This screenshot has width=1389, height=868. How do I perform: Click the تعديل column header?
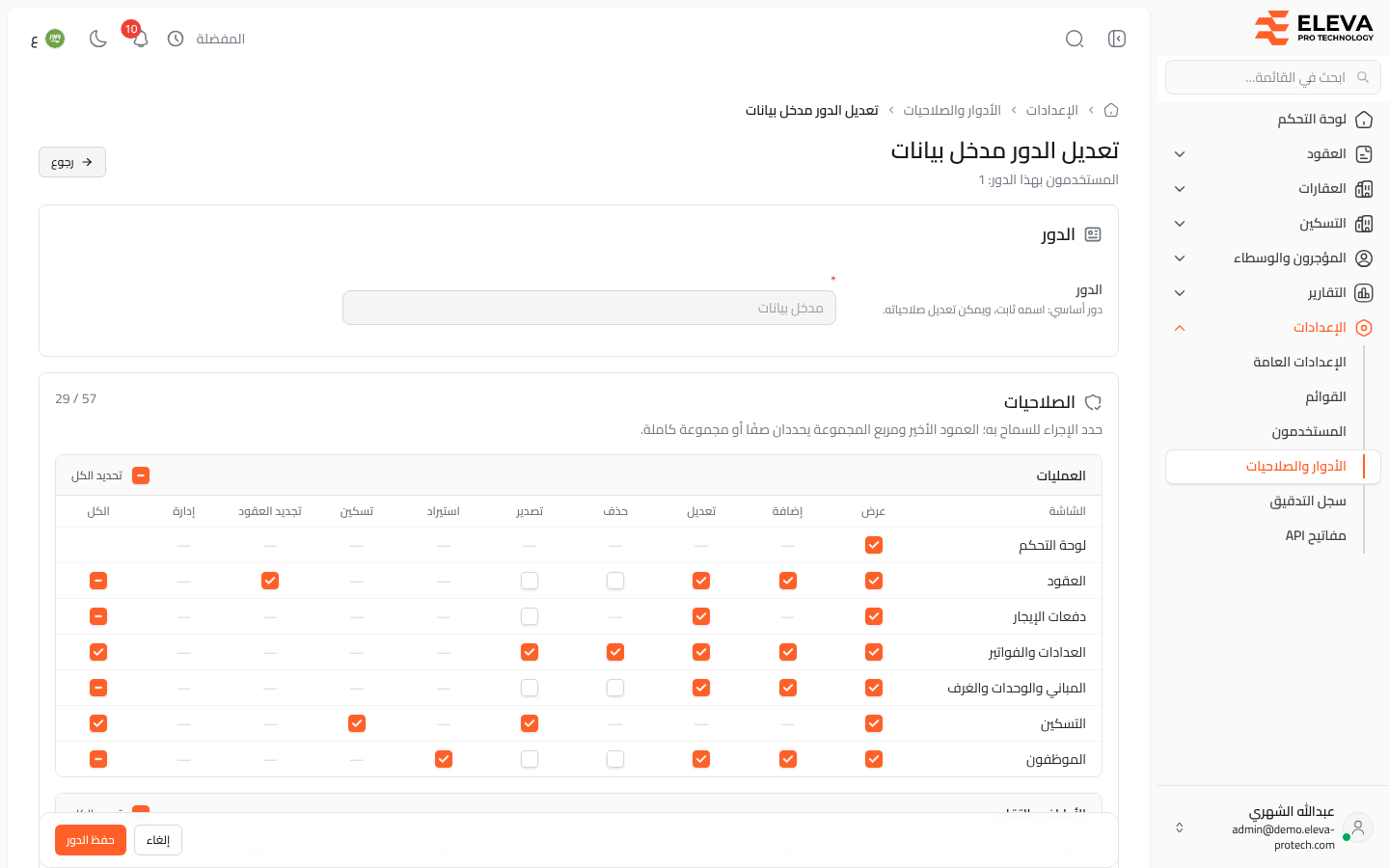point(701,511)
